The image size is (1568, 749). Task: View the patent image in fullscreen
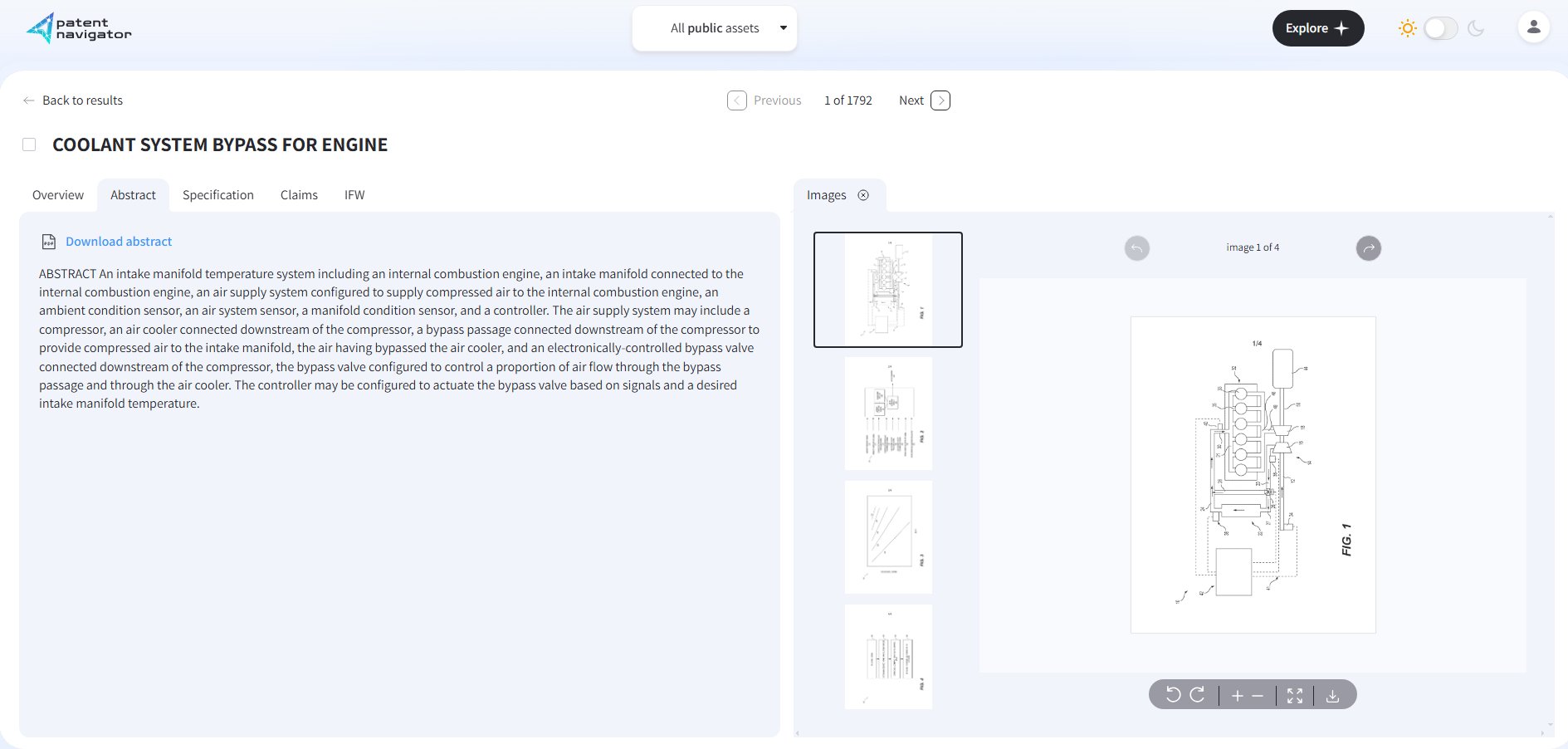(1295, 696)
